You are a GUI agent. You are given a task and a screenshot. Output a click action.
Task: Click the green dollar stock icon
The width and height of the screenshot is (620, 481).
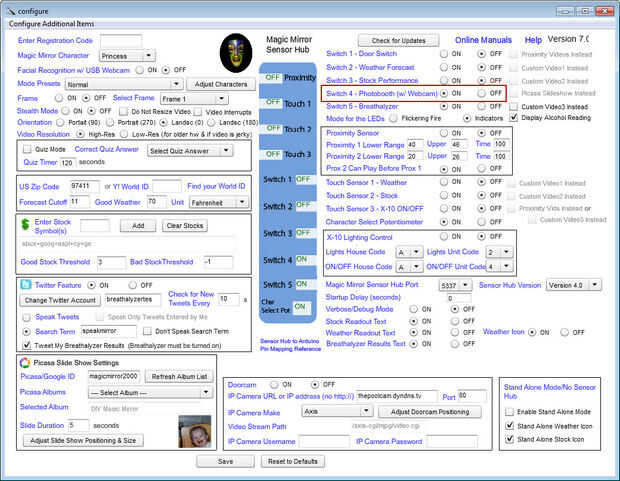(25, 225)
